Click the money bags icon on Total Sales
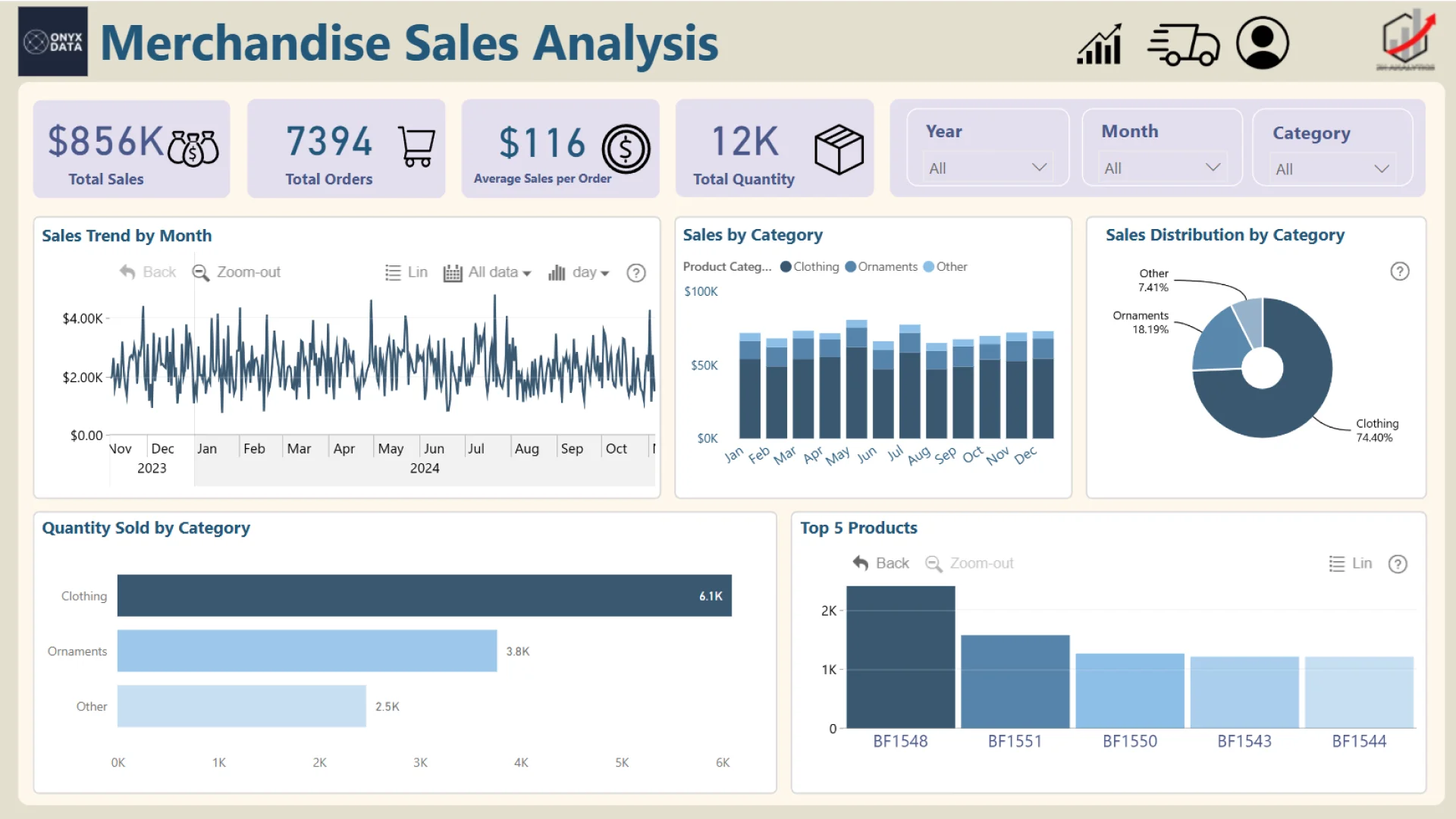The height and width of the screenshot is (819, 1456). pos(193,148)
